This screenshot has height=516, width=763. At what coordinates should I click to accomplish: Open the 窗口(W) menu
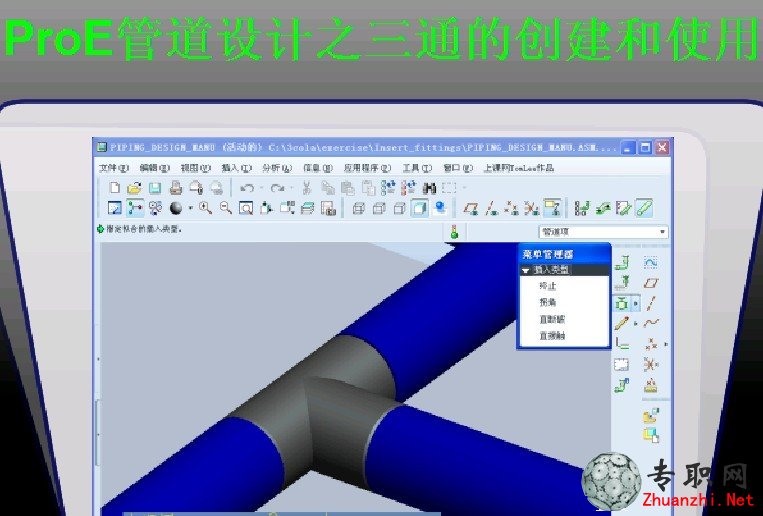pyautogui.click(x=458, y=168)
